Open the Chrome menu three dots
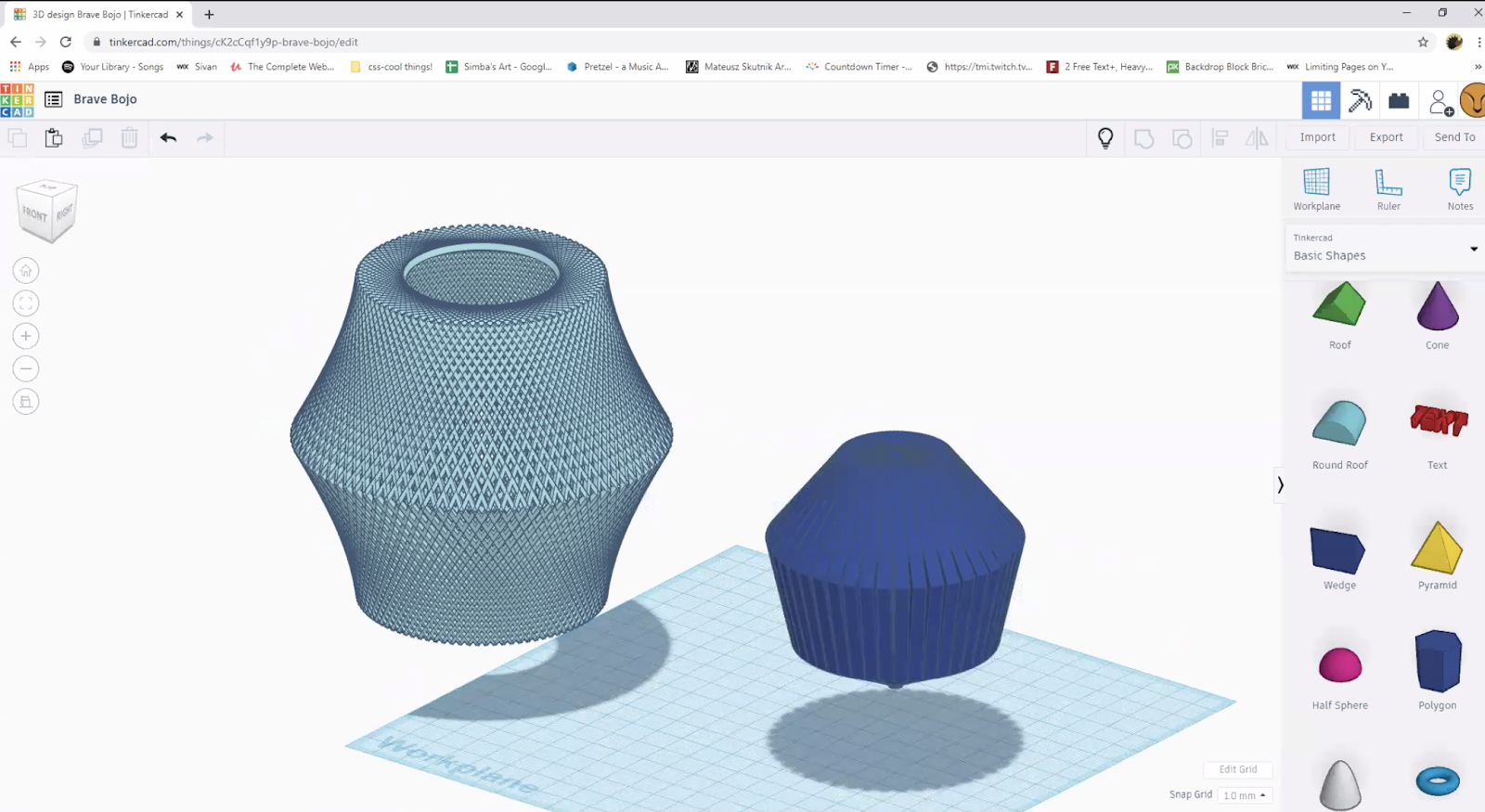The height and width of the screenshot is (812, 1485). coord(1479,42)
